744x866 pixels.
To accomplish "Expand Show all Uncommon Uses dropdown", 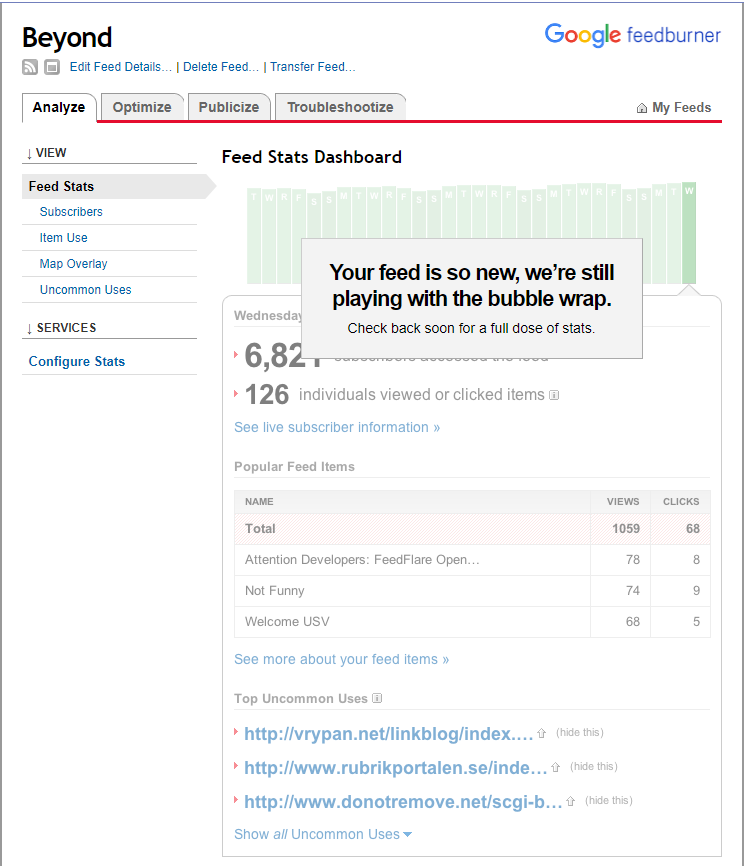I will pyautogui.click(x=323, y=834).
